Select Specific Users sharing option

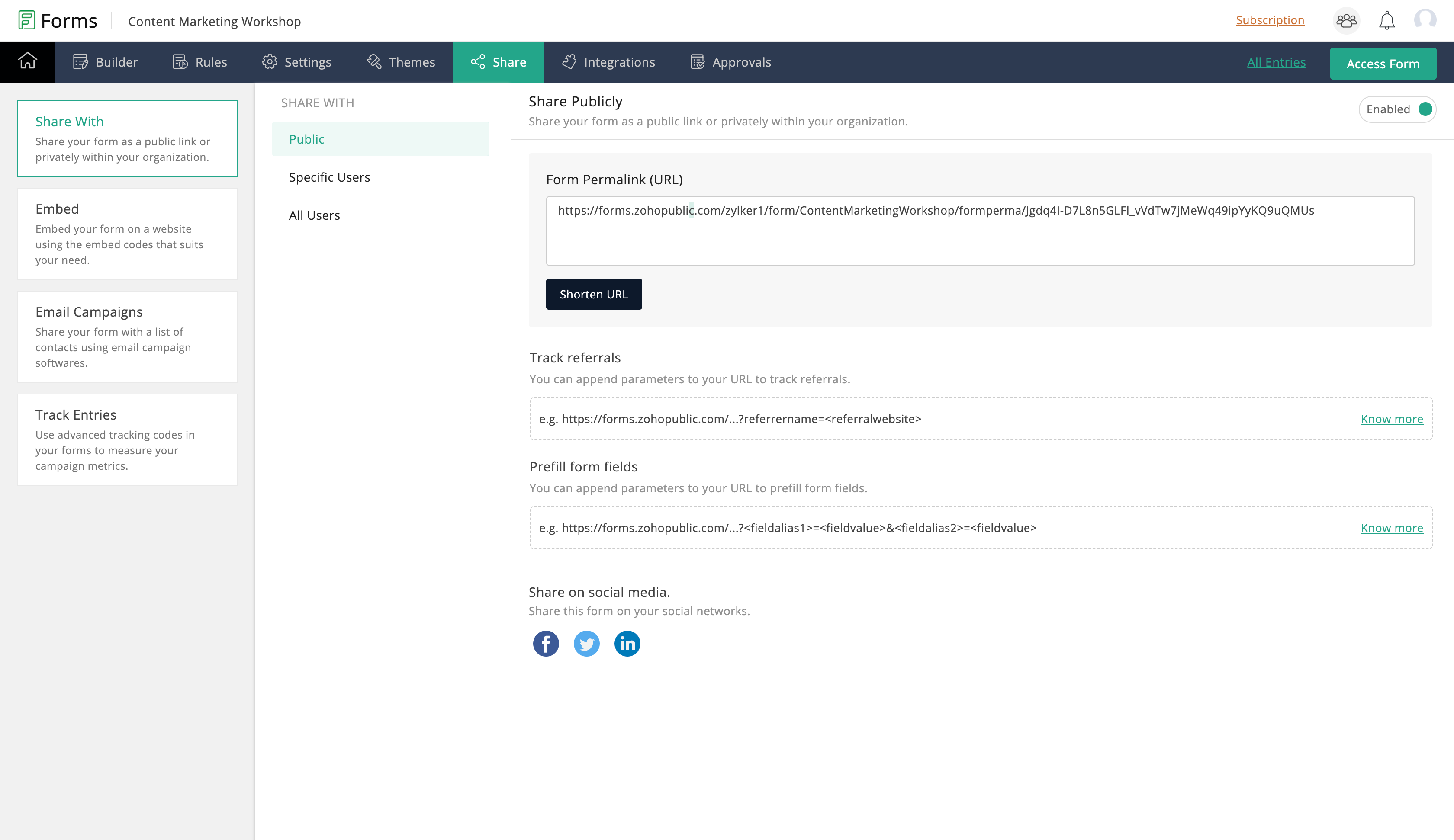(329, 177)
